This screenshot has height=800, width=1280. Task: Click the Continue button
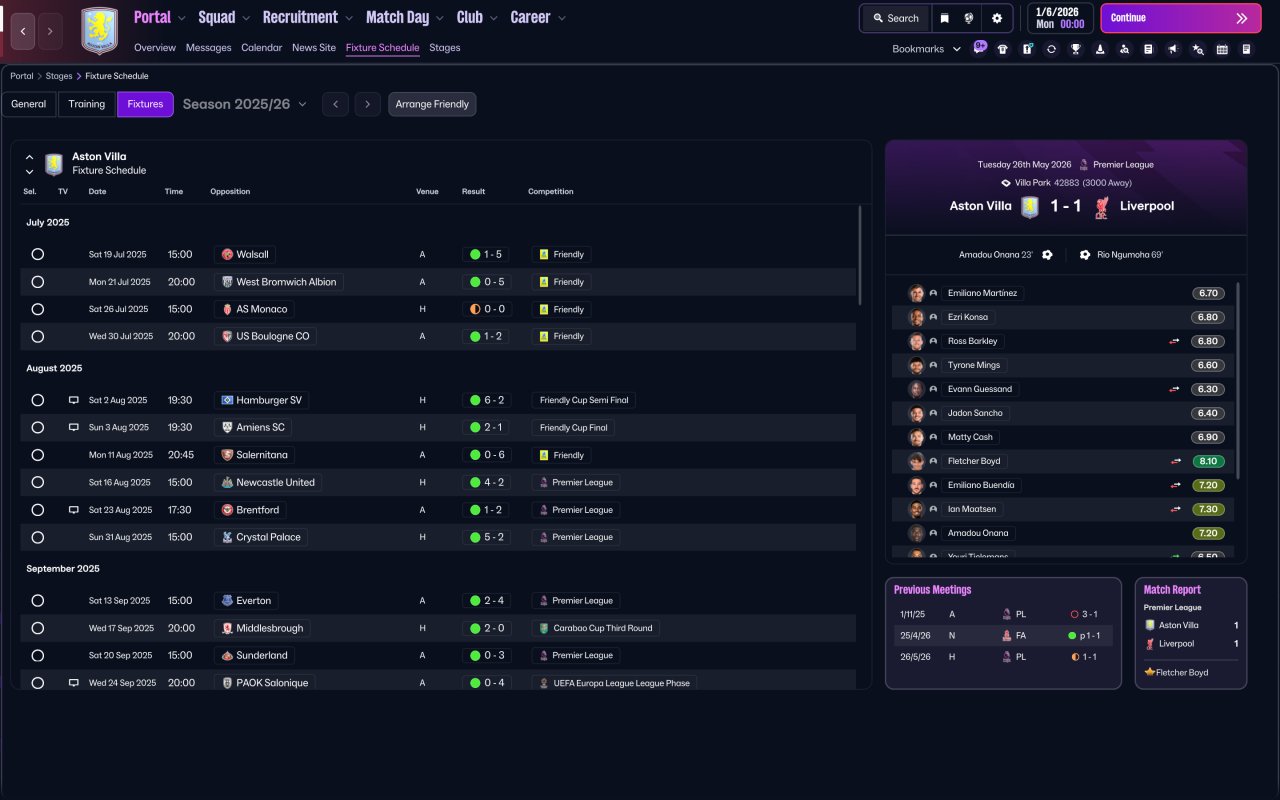pos(1181,18)
